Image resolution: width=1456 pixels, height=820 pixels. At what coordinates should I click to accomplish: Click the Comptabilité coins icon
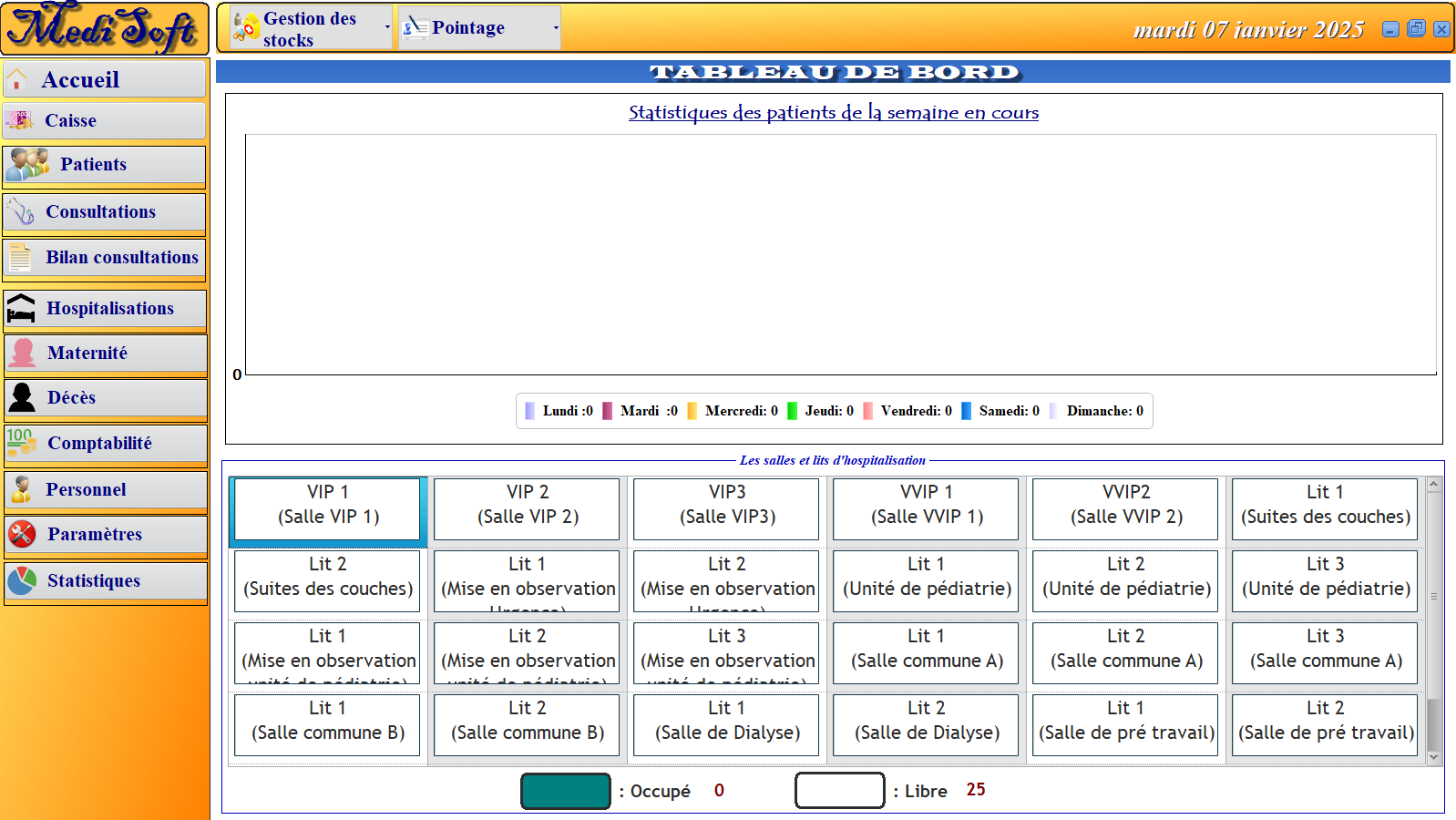click(21, 443)
